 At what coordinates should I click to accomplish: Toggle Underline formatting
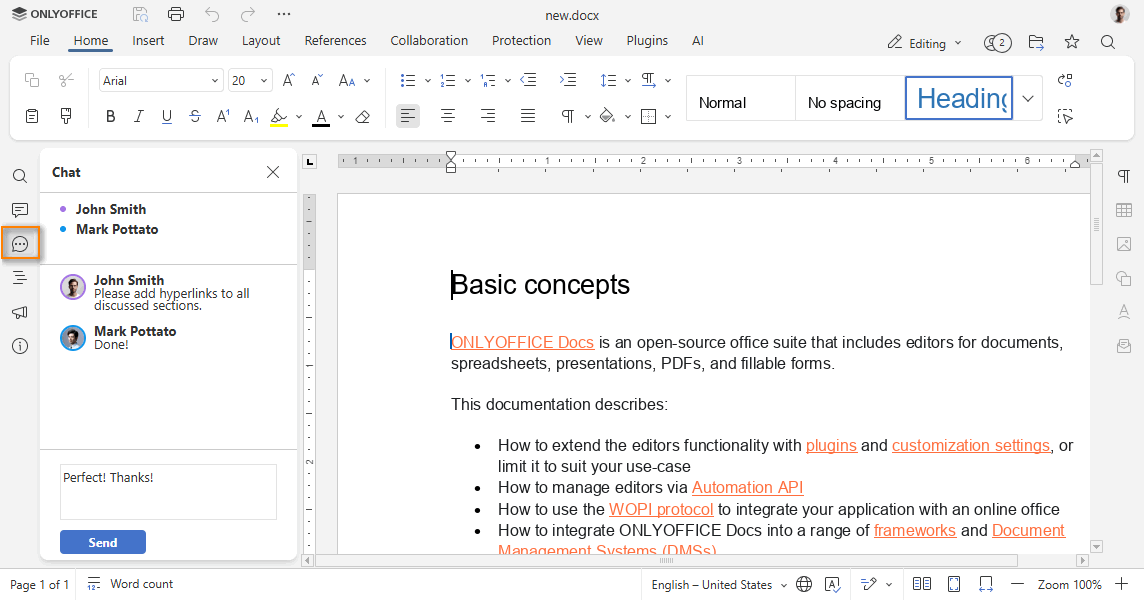tap(167, 116)
